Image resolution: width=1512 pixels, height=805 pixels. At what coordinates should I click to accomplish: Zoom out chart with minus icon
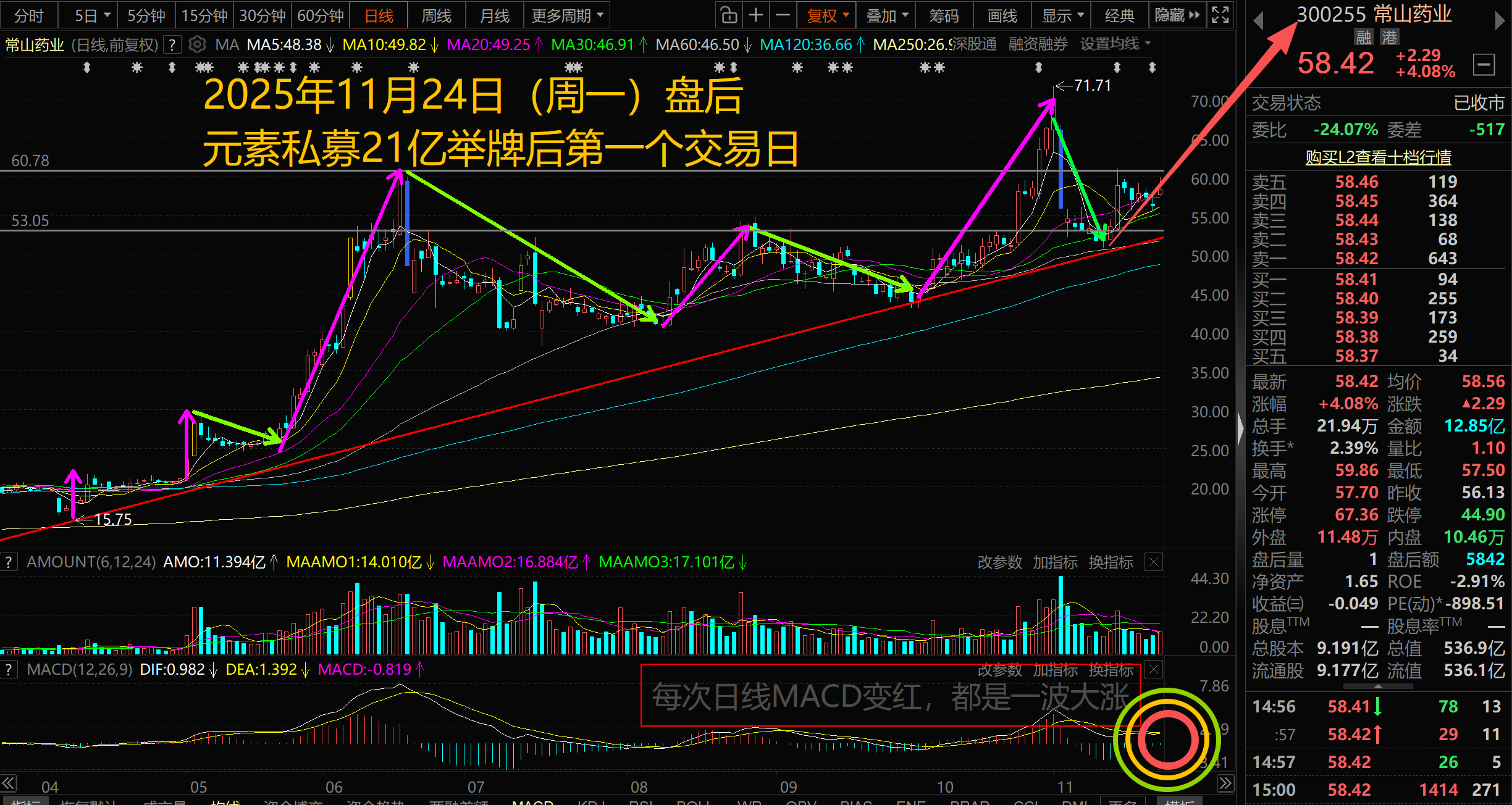783,15
